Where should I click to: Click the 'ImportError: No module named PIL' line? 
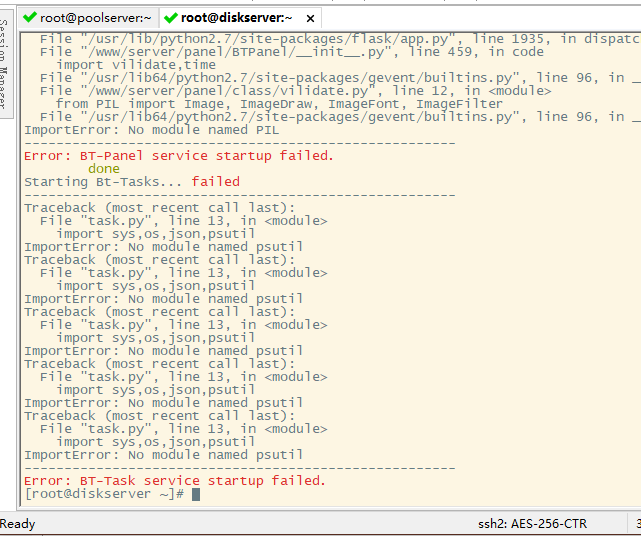tap(151, 130)
